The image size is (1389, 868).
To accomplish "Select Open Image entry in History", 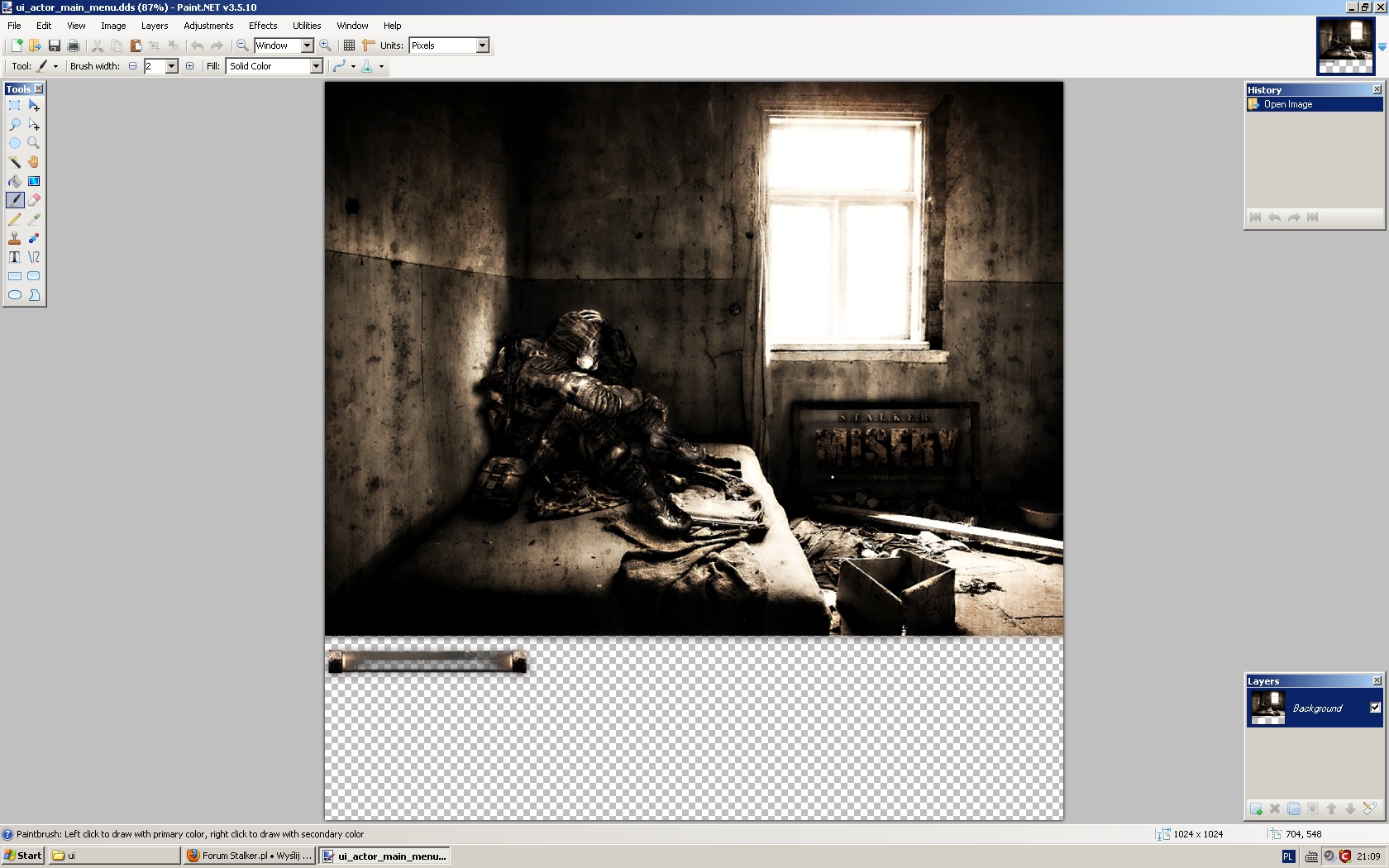I will [1315, 104].
